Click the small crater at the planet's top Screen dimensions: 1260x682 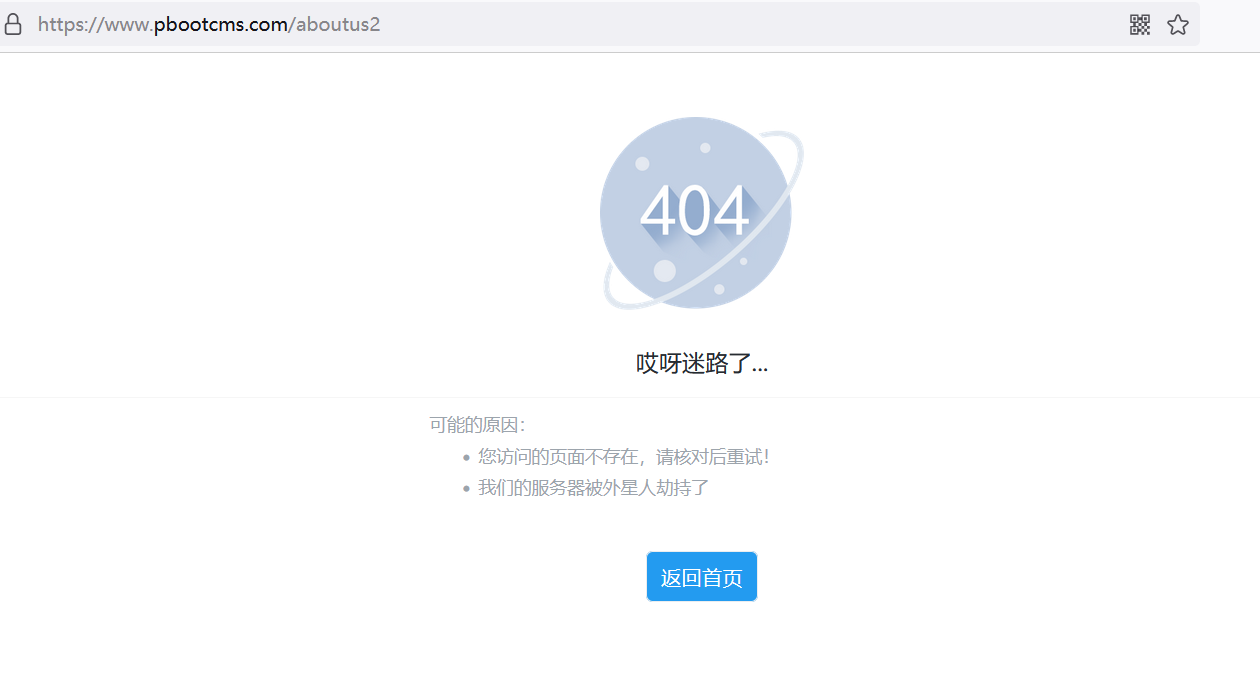tap(705, 148)
